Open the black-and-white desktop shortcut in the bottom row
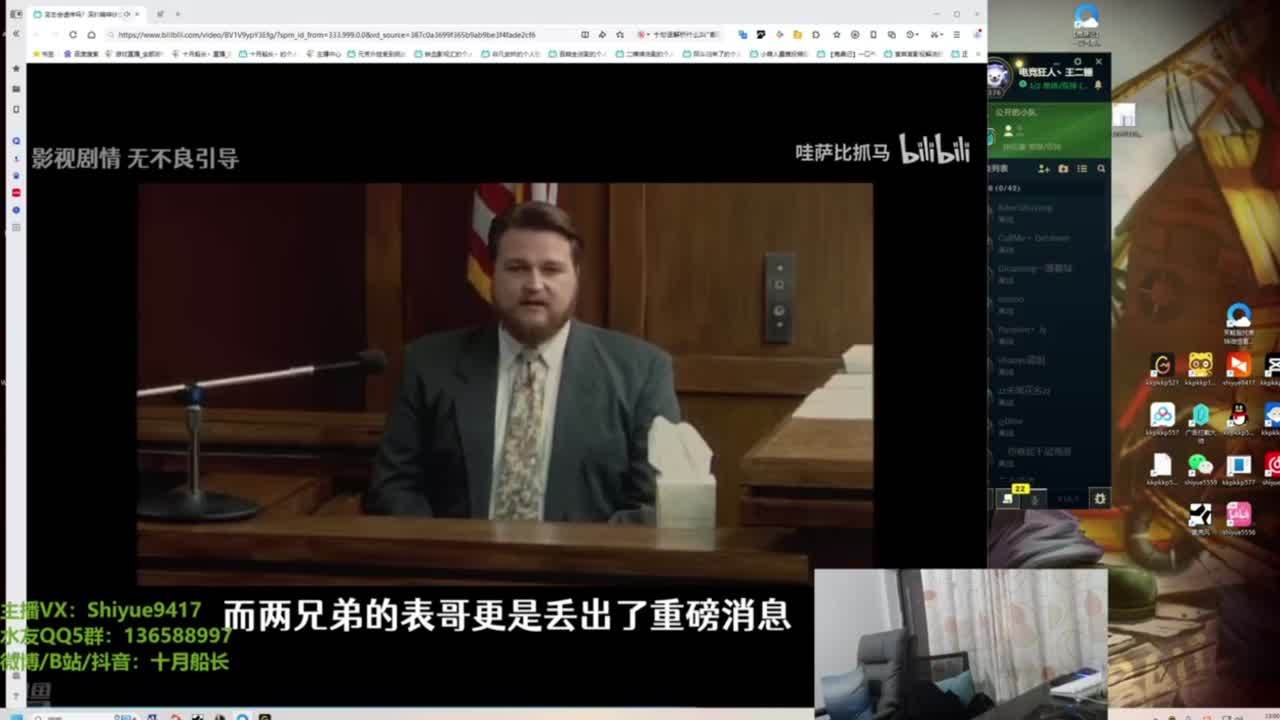1280x720 pixels. (1200, 517)
